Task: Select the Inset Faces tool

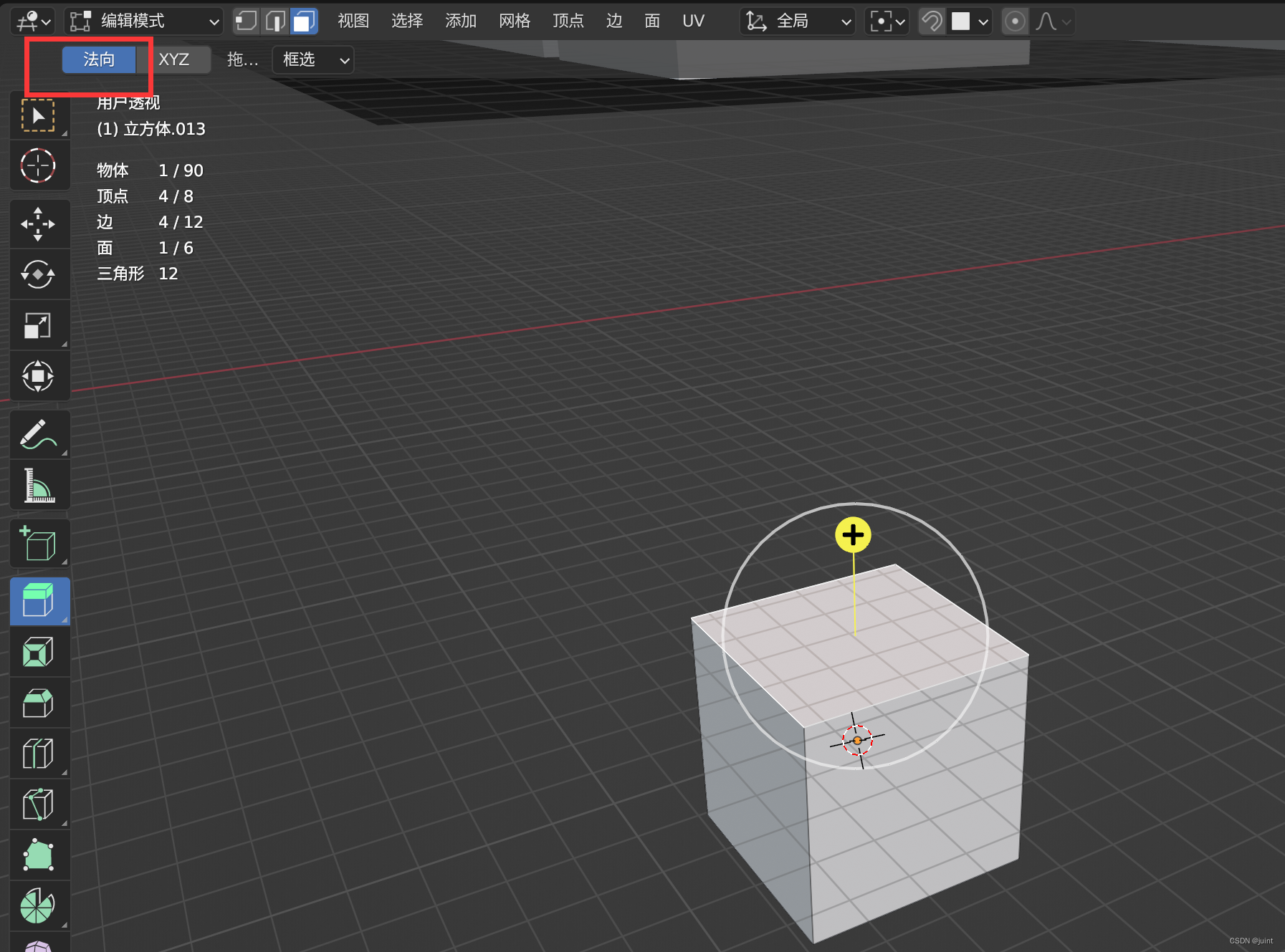Action: pyautogui.click(x=39, y=653)
